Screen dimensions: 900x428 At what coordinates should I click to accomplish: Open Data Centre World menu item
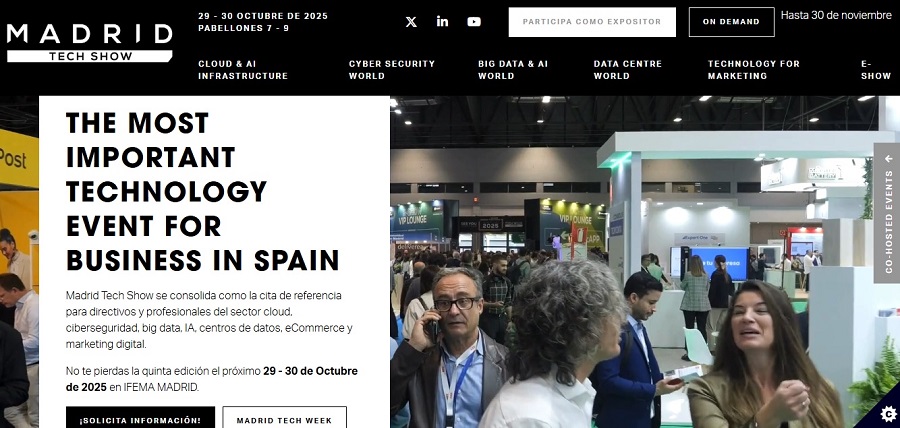[627, 70]
